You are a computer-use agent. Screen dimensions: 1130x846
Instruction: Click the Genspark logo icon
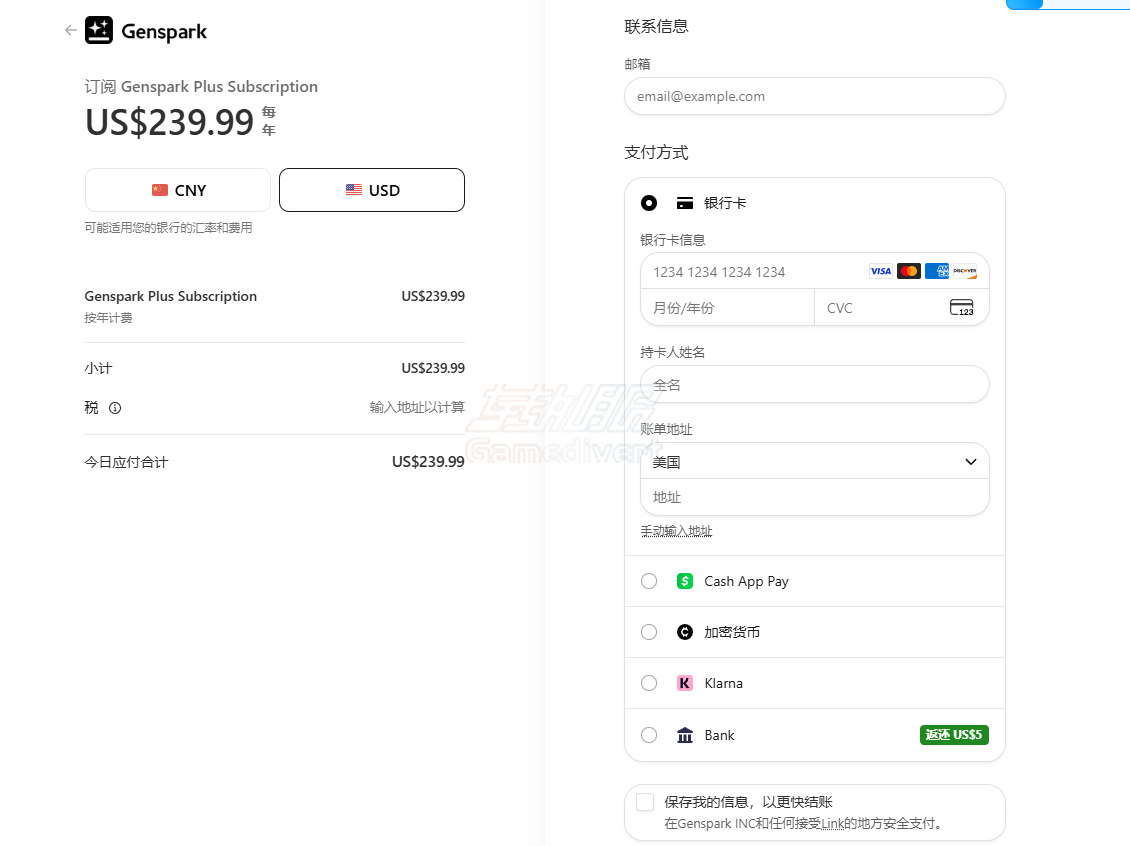(x=99, y=31)
